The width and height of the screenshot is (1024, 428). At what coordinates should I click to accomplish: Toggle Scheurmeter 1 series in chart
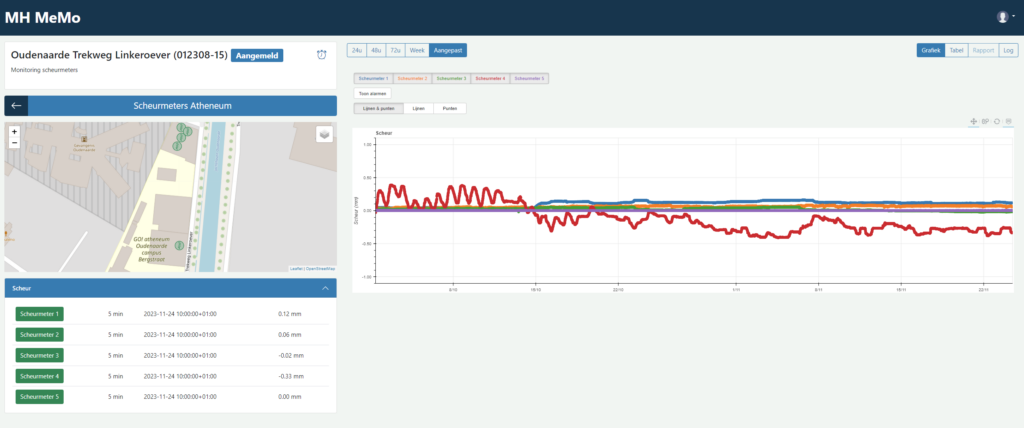click(x=373, y=78)
